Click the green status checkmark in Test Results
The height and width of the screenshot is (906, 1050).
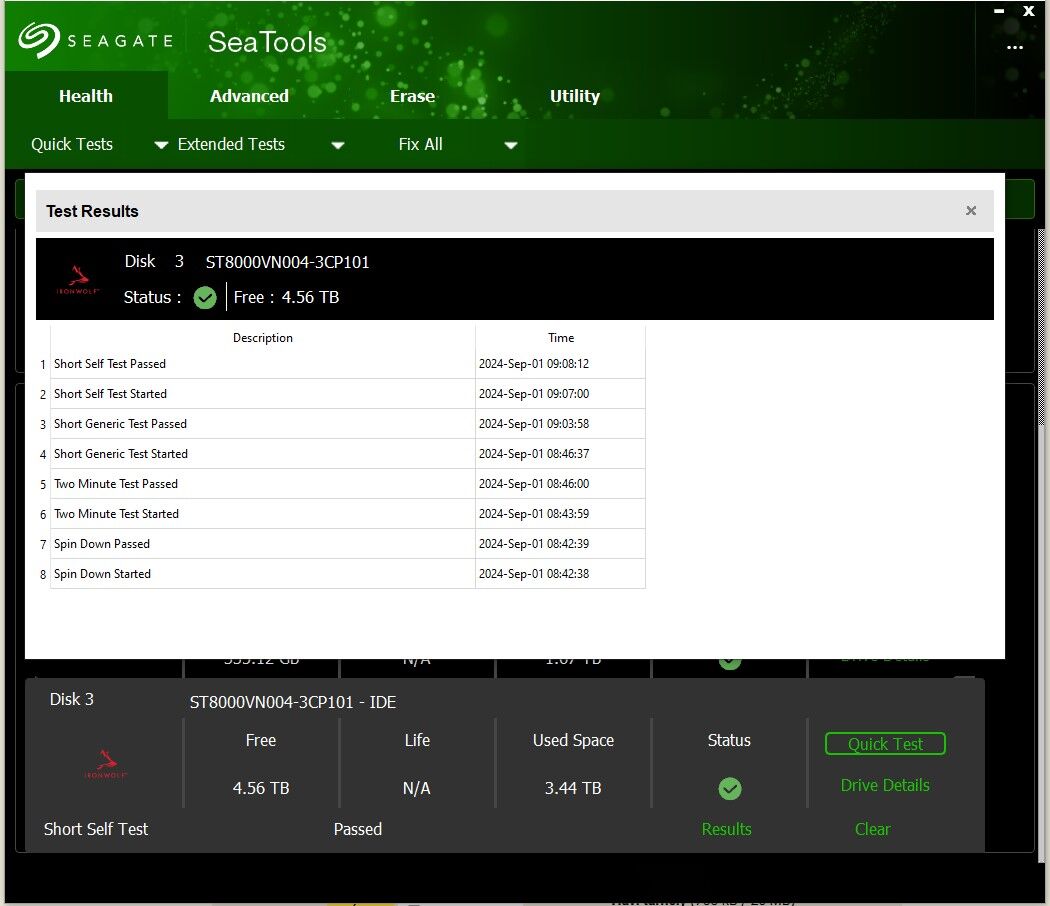[205, 297]
